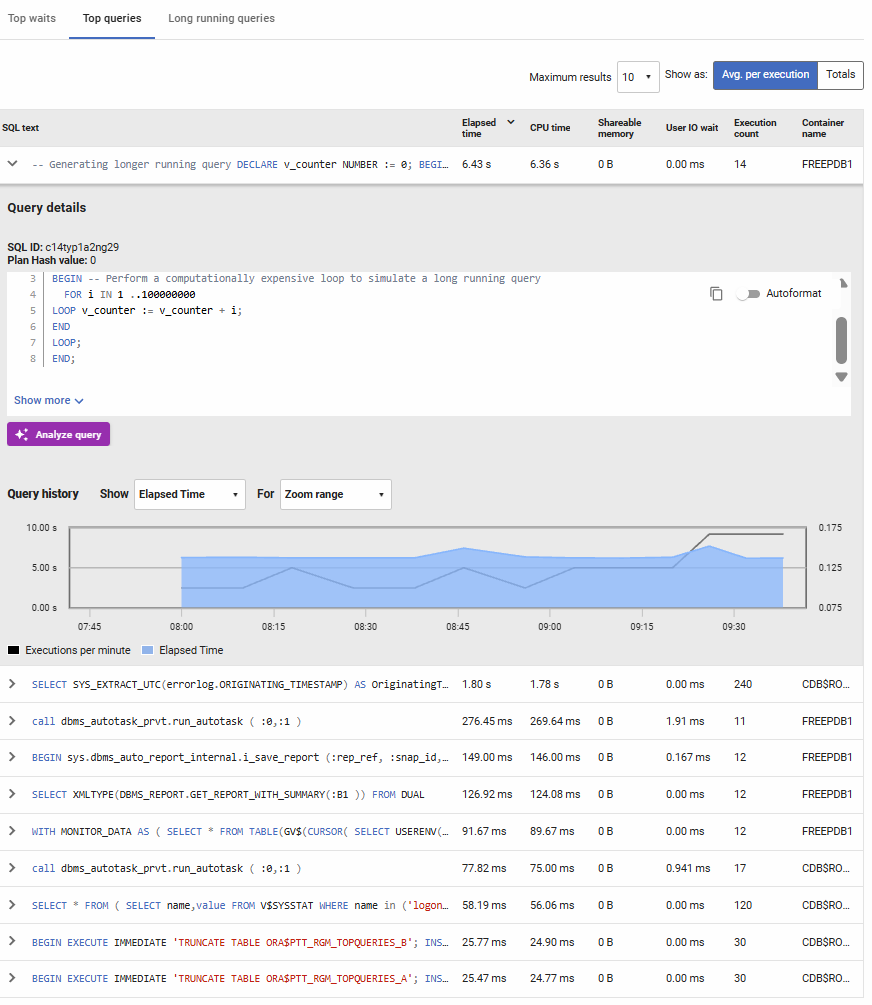The width and height of the screenshot is (872, 1005).
Task: Open the Maximum results dropdown
Action: (x=638, y=77)
